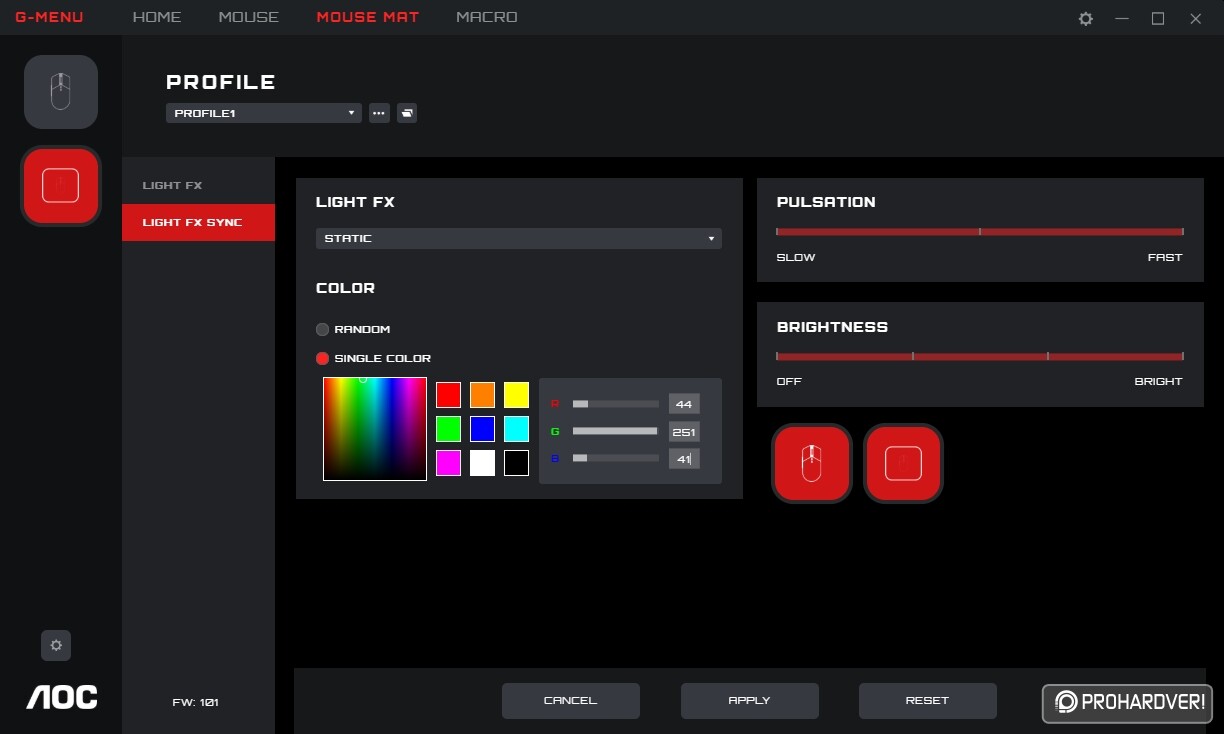
Task: Pick the green color swatch
Action: coord(448,429)
